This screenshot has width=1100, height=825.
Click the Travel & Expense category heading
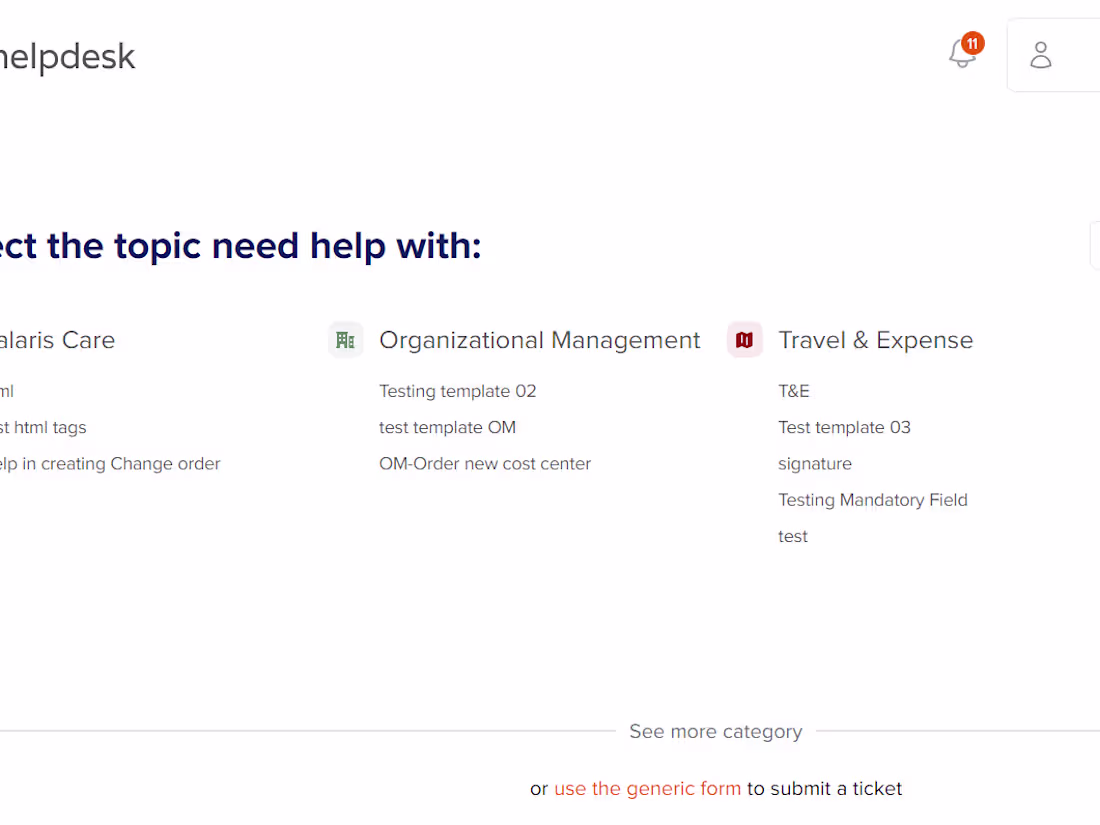(875, 339)
